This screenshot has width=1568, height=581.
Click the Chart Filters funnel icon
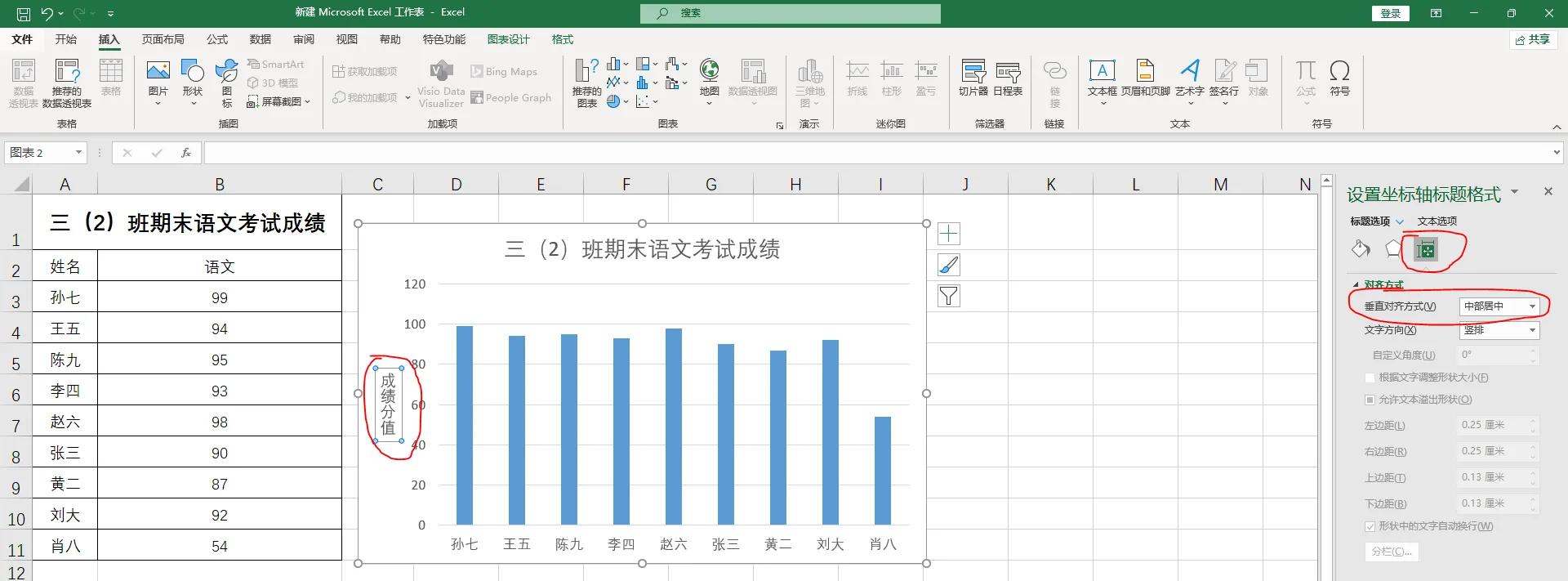point(948,296)
